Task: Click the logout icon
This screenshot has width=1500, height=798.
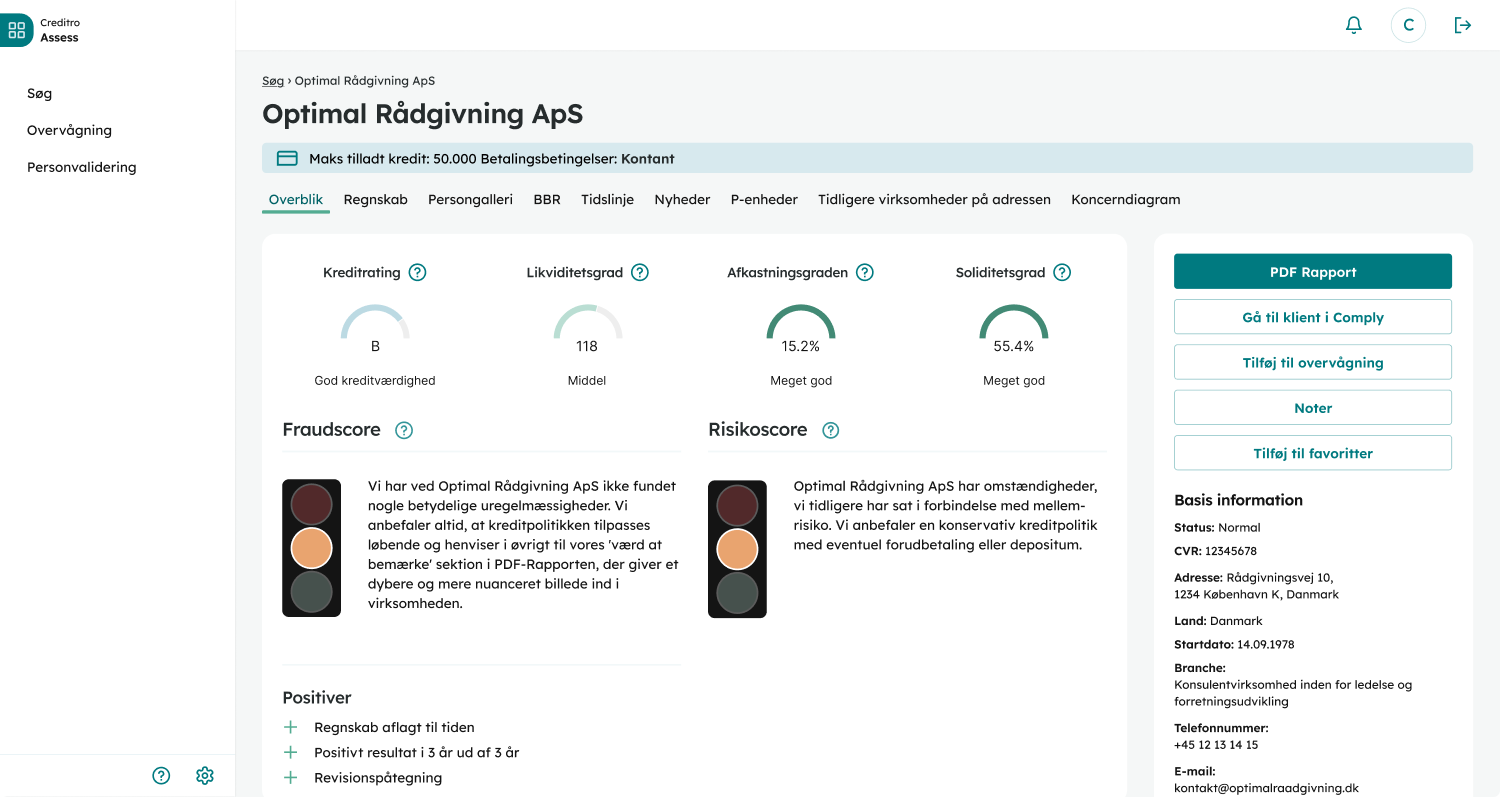Action: pyautogui.click(x=1463, y=25)
